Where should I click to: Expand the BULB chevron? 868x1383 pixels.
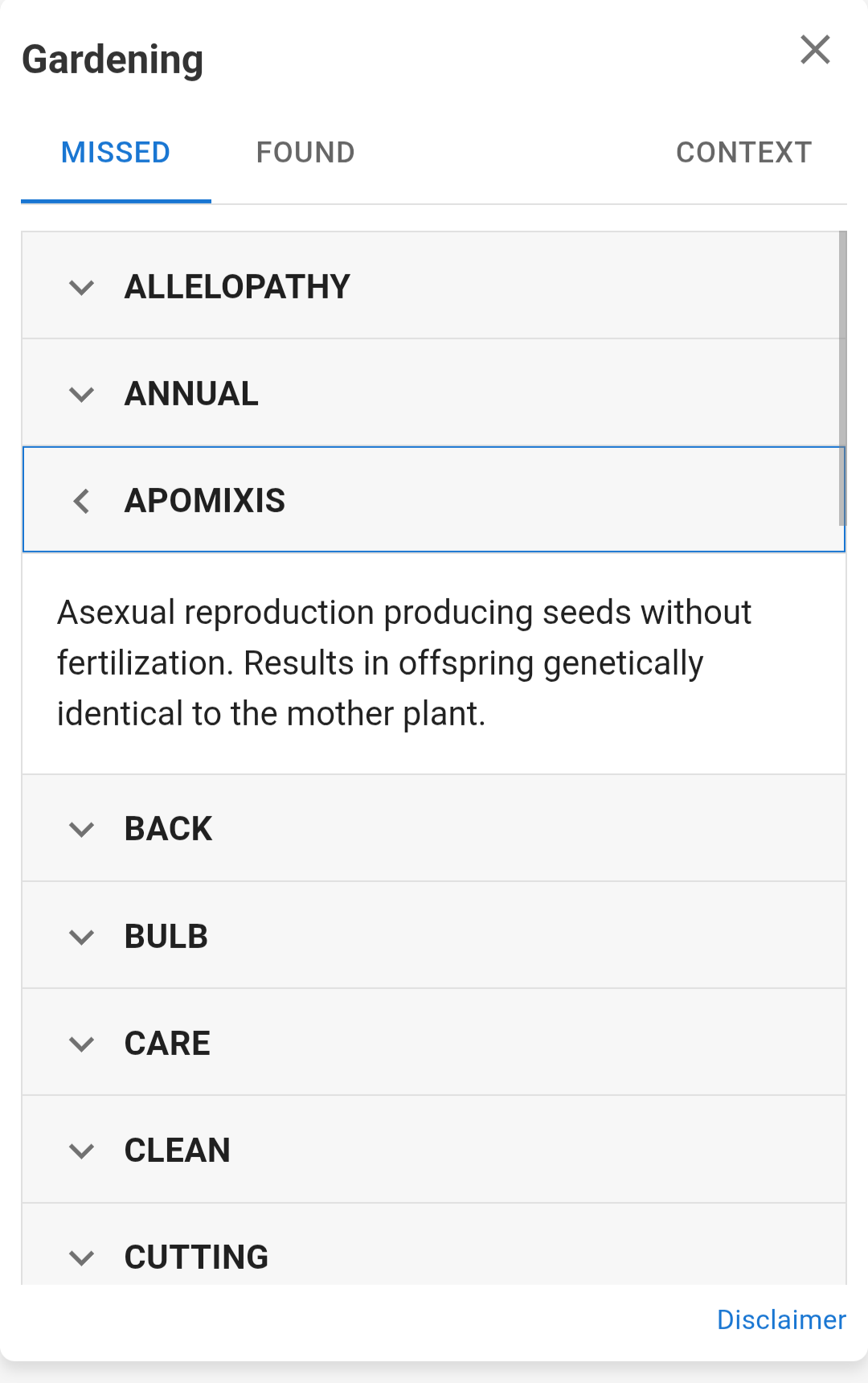pyautogui.click(x=82, y=937)
